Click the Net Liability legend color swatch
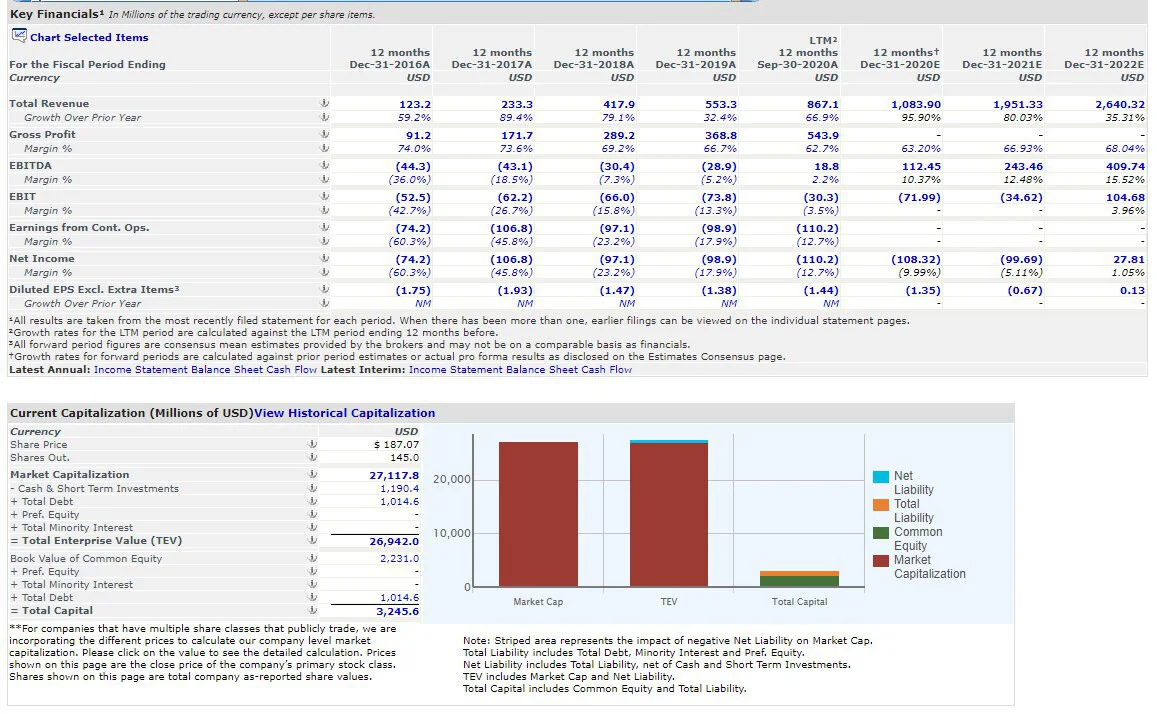The width and height of the screenshot is (1157, 714). (880, 476)
